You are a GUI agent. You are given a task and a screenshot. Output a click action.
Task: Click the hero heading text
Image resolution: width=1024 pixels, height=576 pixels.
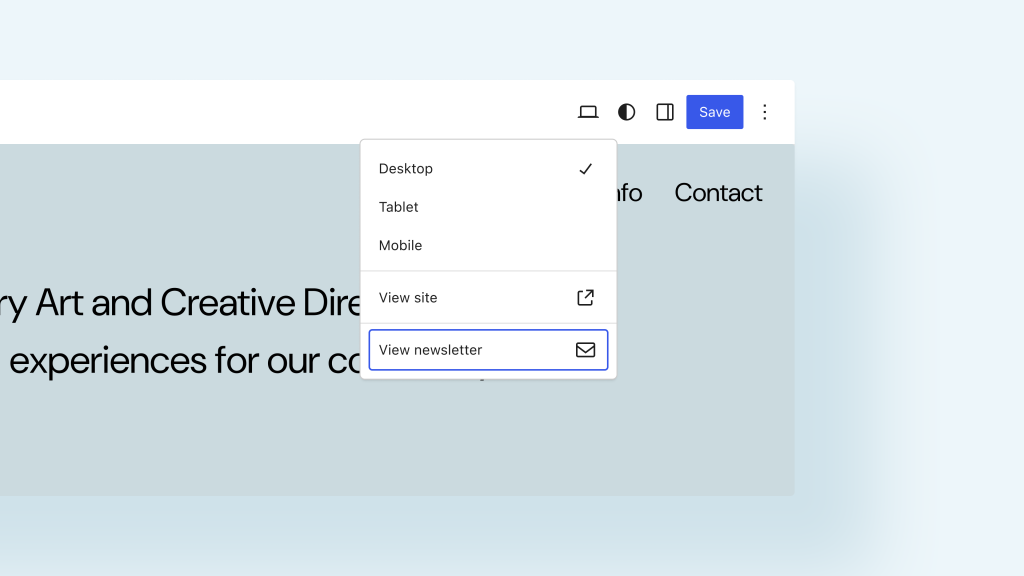pyautogui.click(x=180, y=302)
